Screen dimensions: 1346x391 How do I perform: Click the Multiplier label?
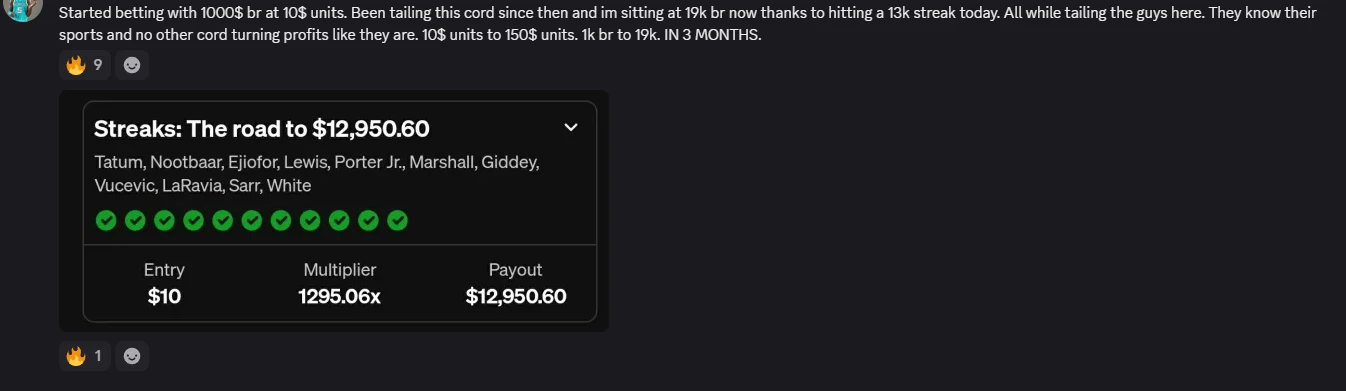click(340, 270)
